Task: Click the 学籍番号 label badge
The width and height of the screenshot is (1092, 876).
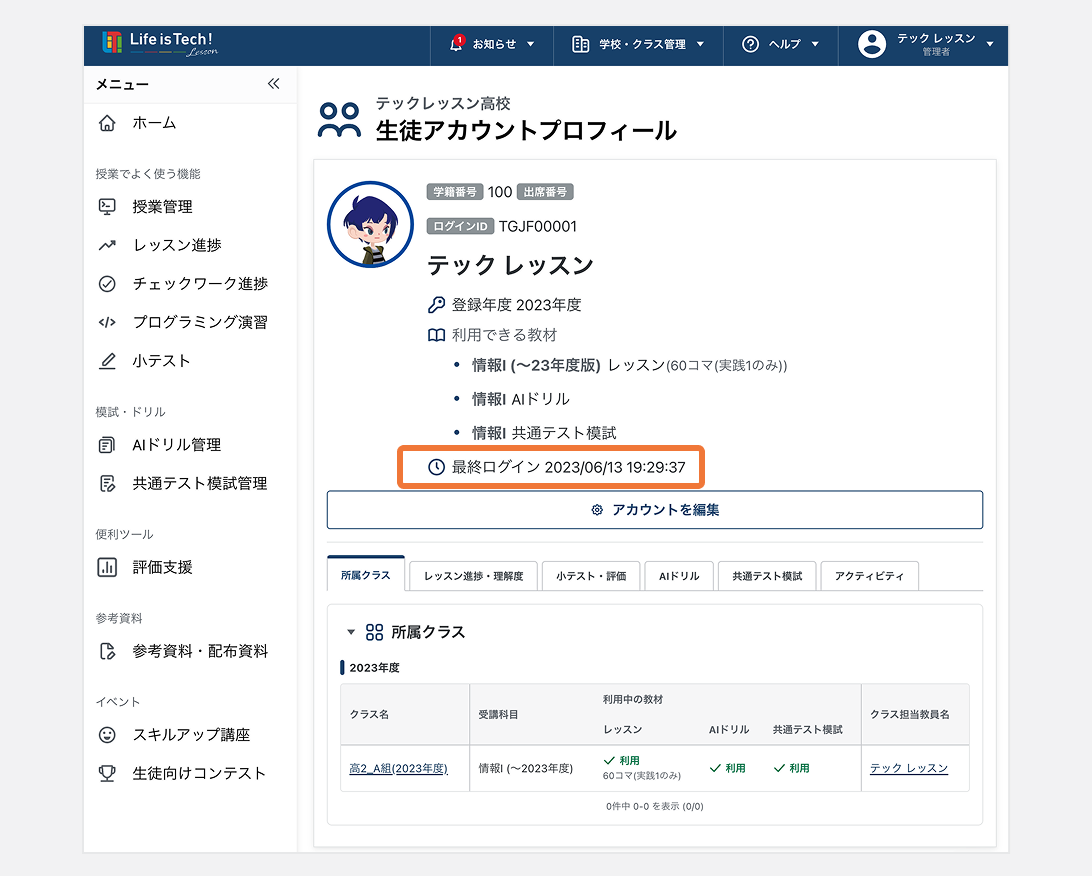Action: point(455,191)
